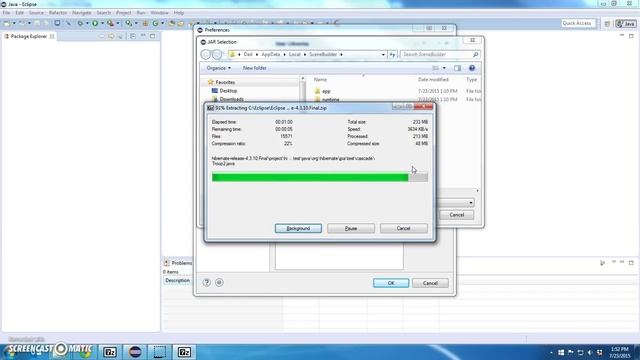Click the Open Type toolbar icon
640x360 pixels.
click(x=172, y=23)
